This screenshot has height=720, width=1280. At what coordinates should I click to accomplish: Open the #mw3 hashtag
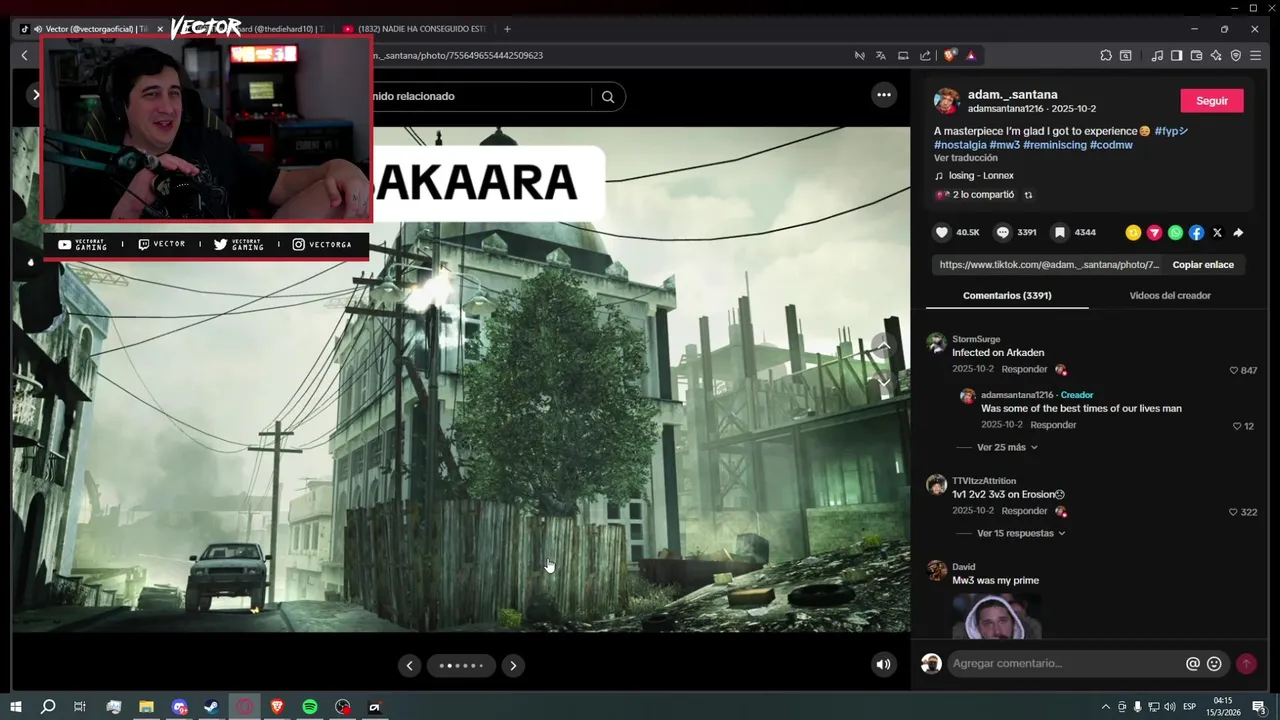(1005, 145)
